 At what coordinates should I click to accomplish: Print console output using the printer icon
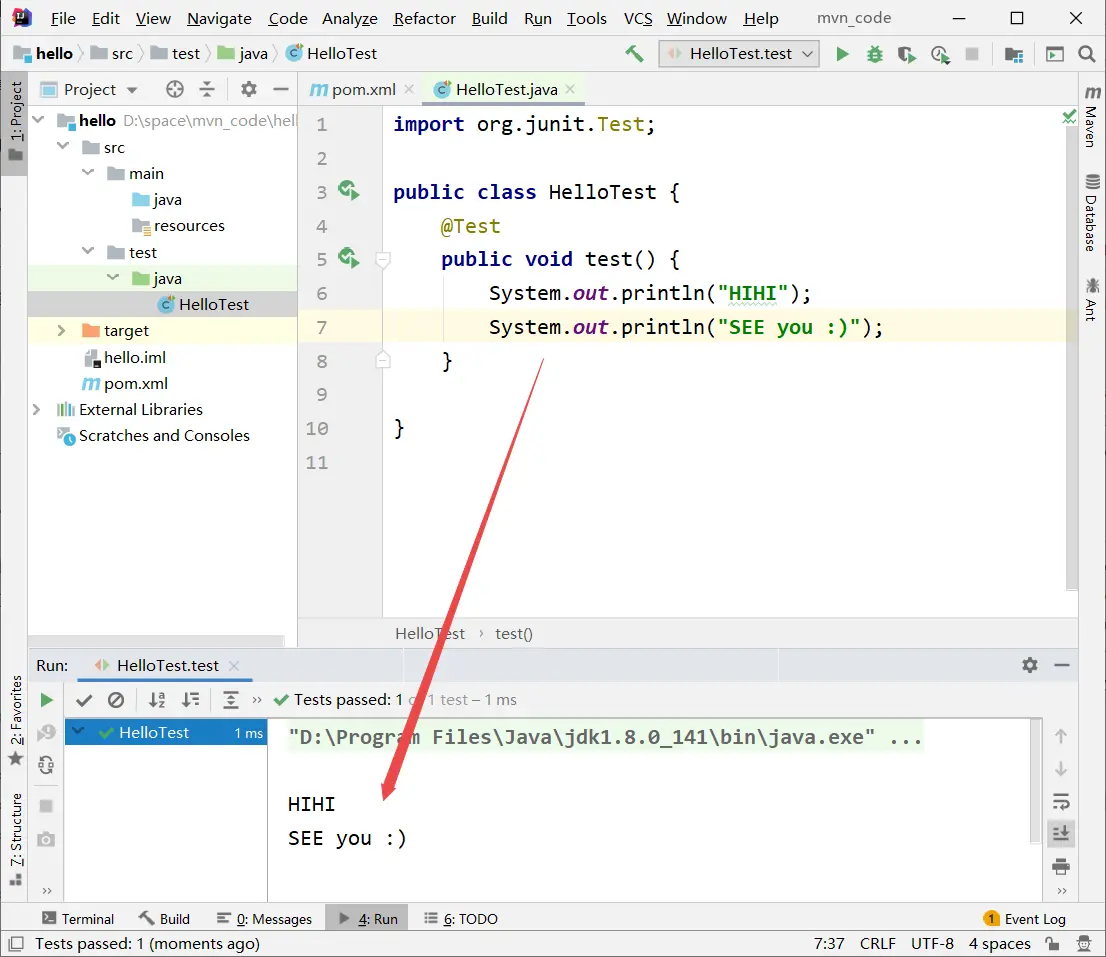pos(1061,866)
